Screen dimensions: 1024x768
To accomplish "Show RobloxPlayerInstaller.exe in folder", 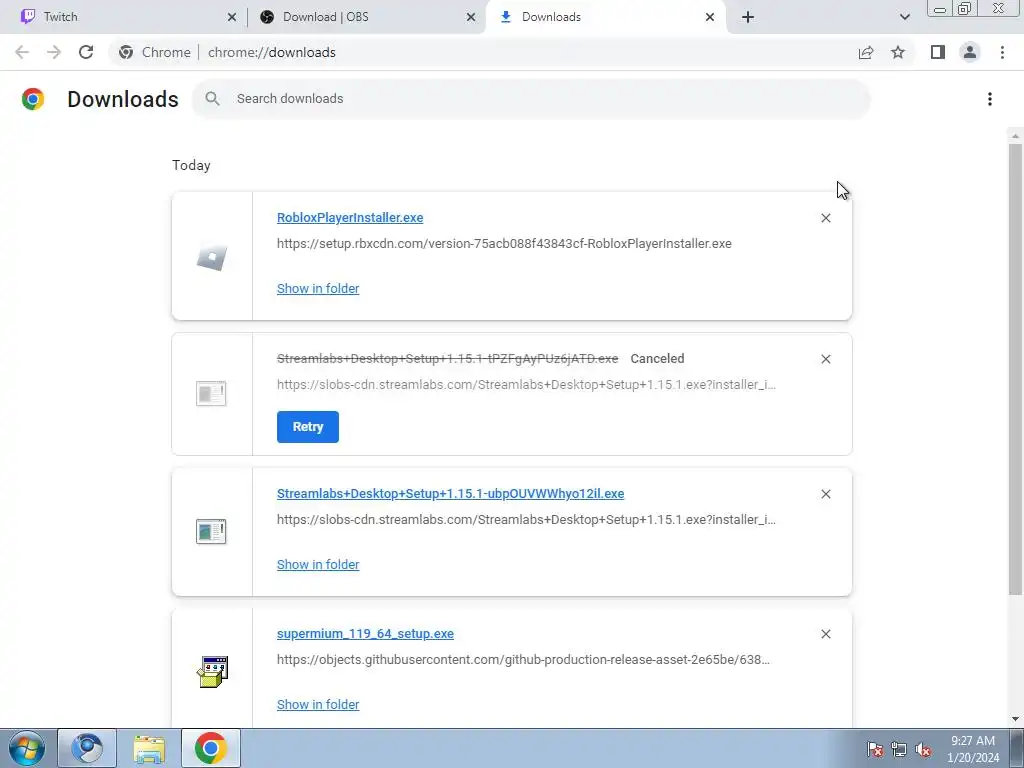I will click(318, 289).
